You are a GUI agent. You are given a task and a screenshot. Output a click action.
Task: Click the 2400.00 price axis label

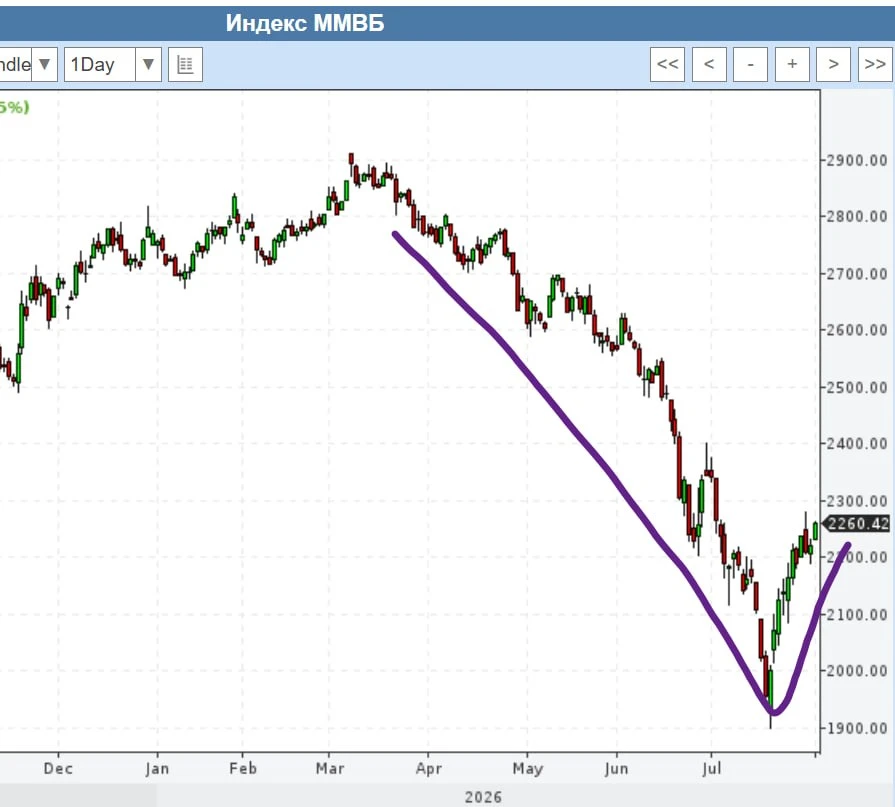(857, 443)
